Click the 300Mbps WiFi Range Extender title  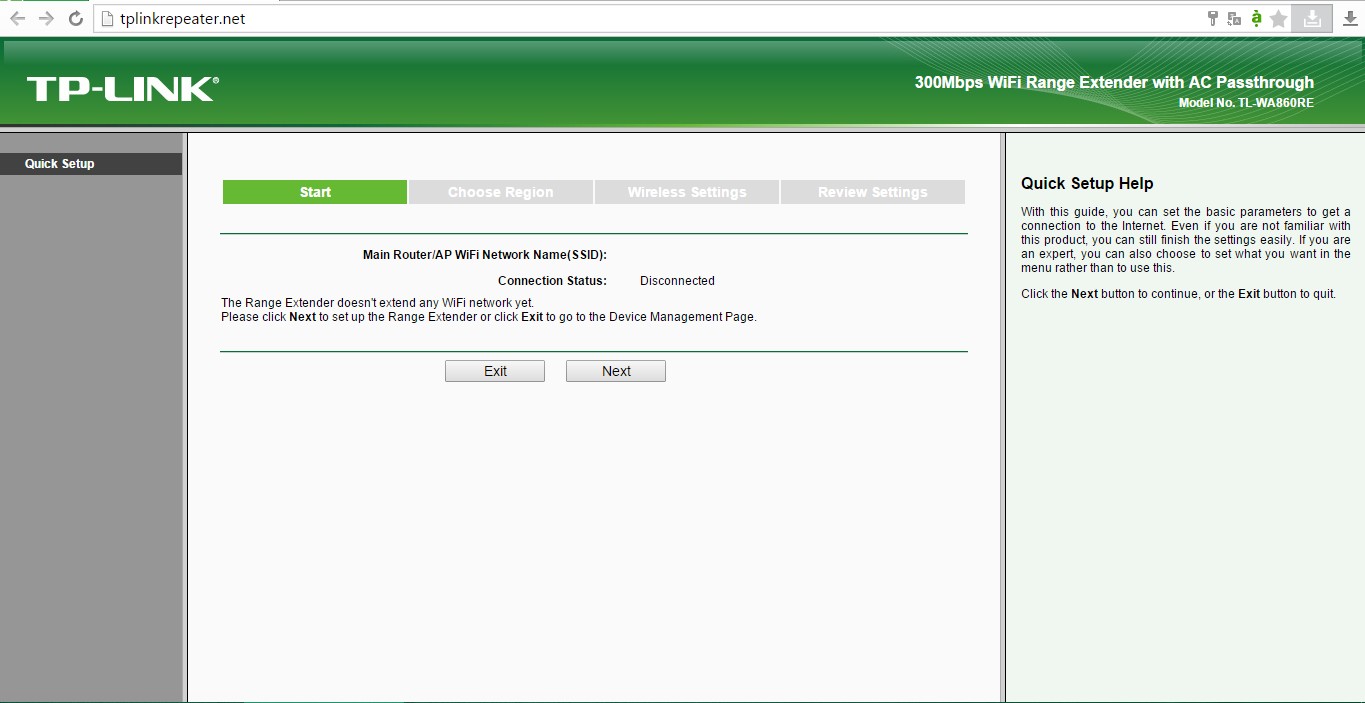pos(1114,83)
